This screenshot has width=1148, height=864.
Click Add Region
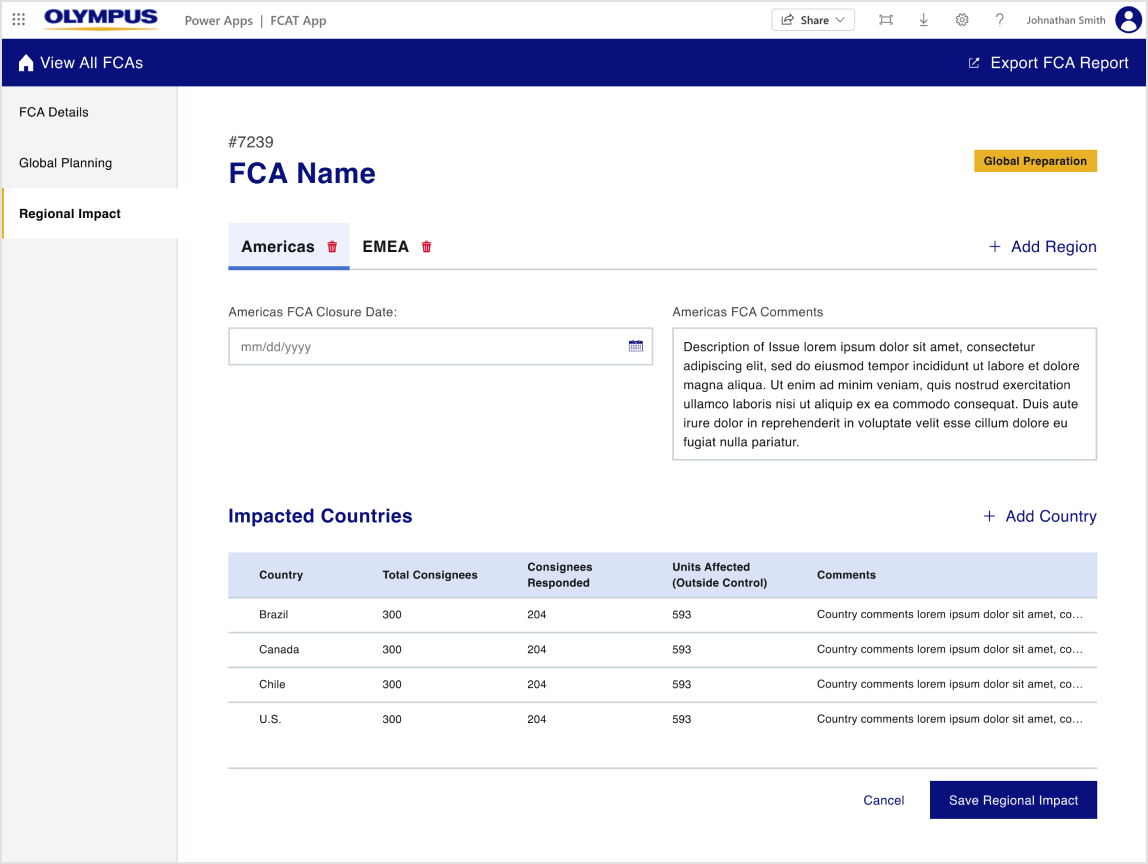tap(1042, 247)
